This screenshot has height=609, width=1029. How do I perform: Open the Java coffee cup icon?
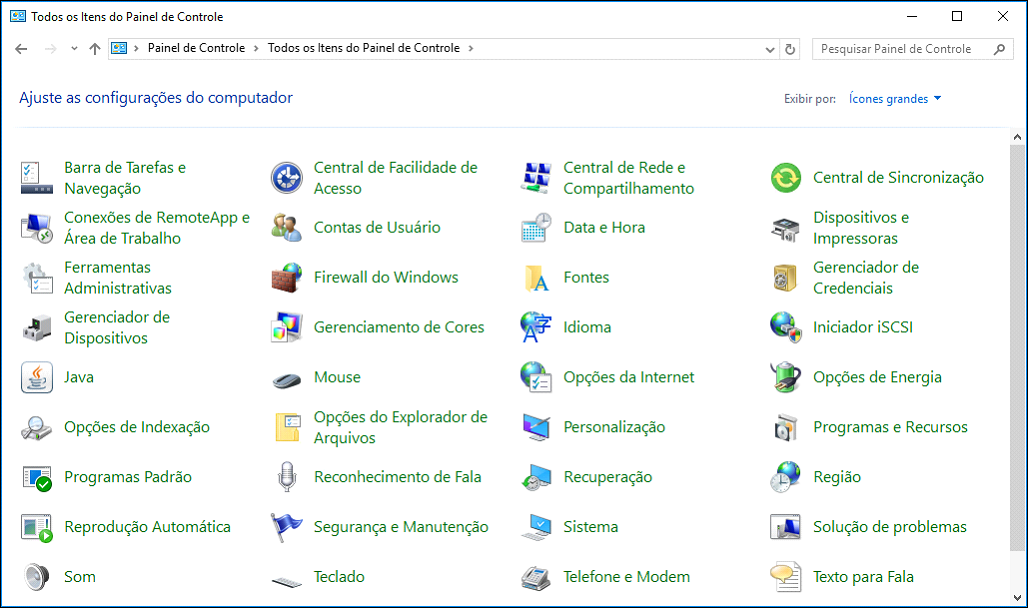pyautogui.click(x=37, y=377)
